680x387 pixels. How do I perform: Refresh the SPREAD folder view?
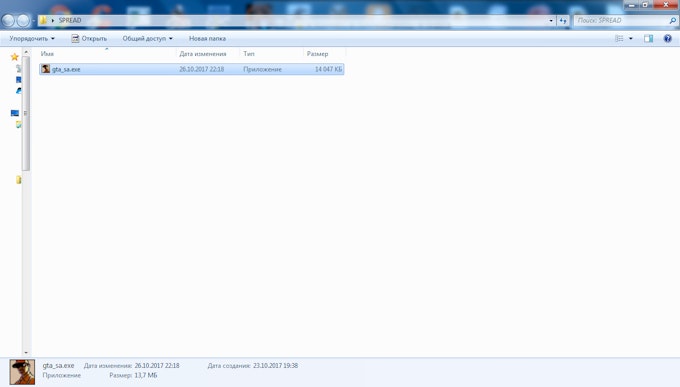point(563,20)
